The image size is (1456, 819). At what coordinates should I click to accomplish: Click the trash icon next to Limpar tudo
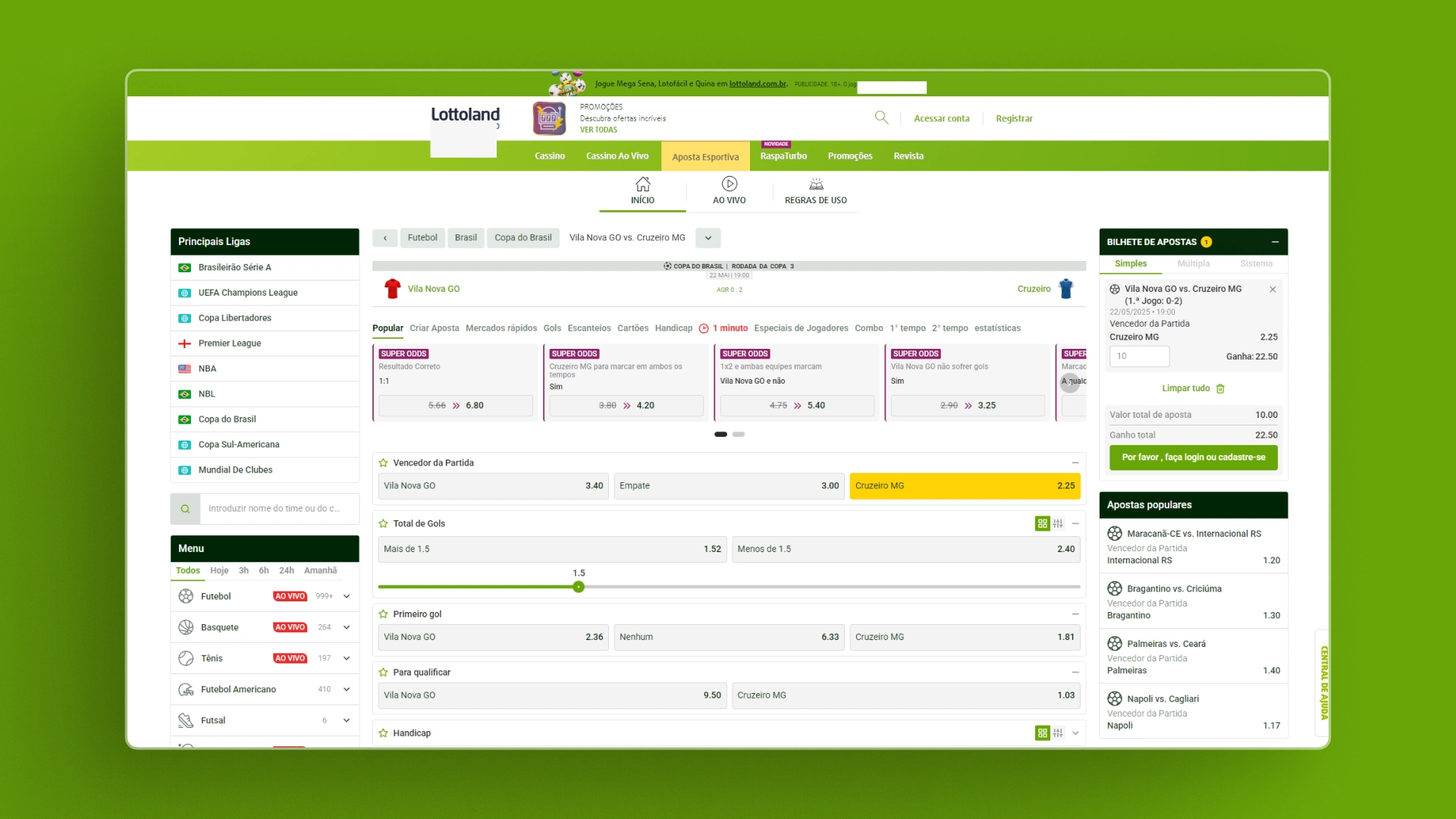click(1220, 388)
